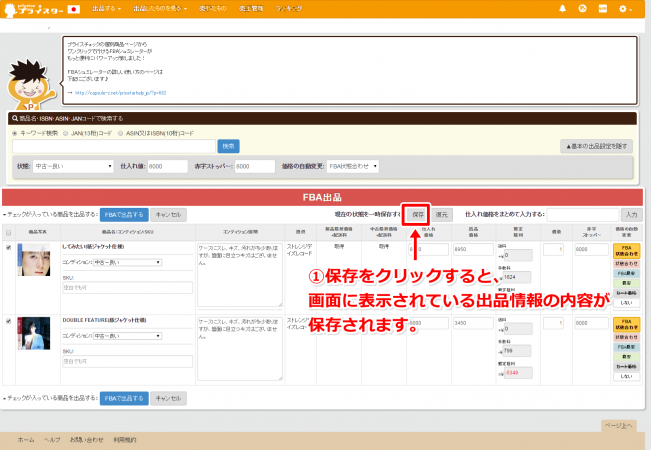Click the top キャンセル button
Image resolution: width=651 pixels, height=450 pixels.
click(x=168, y=215)
